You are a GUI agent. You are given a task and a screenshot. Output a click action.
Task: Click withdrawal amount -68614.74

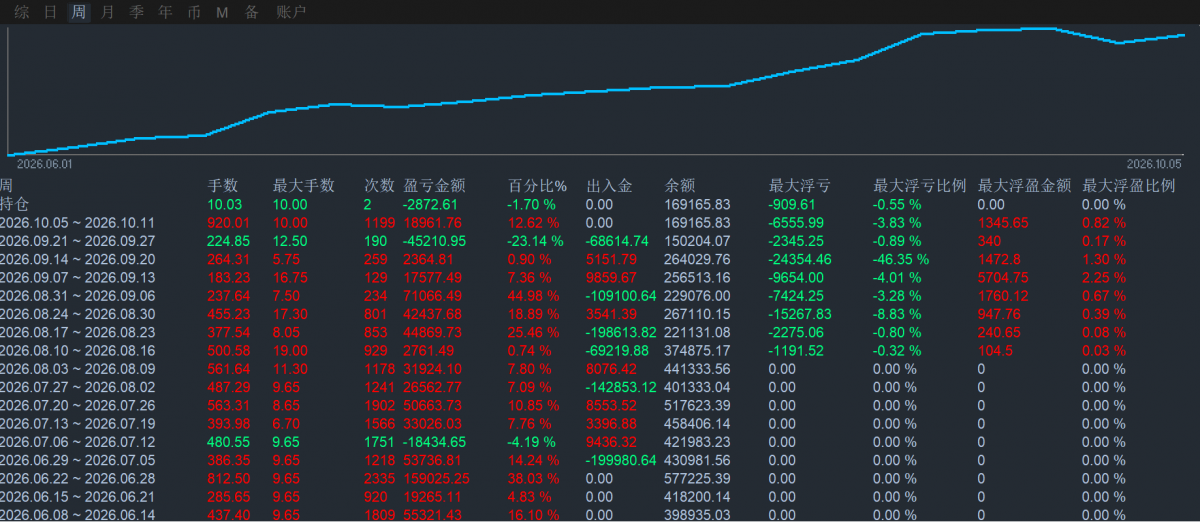617,241
